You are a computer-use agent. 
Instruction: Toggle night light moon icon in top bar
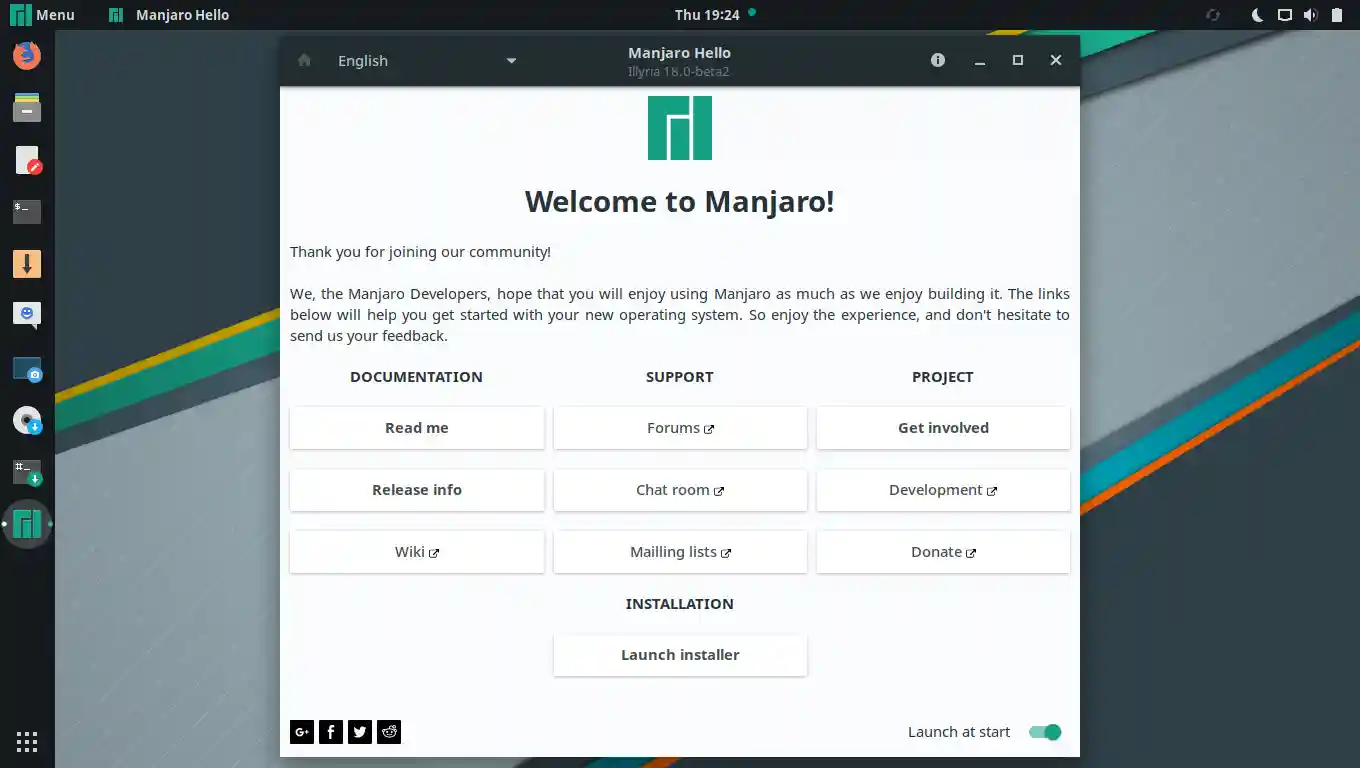pos(1258,15)
